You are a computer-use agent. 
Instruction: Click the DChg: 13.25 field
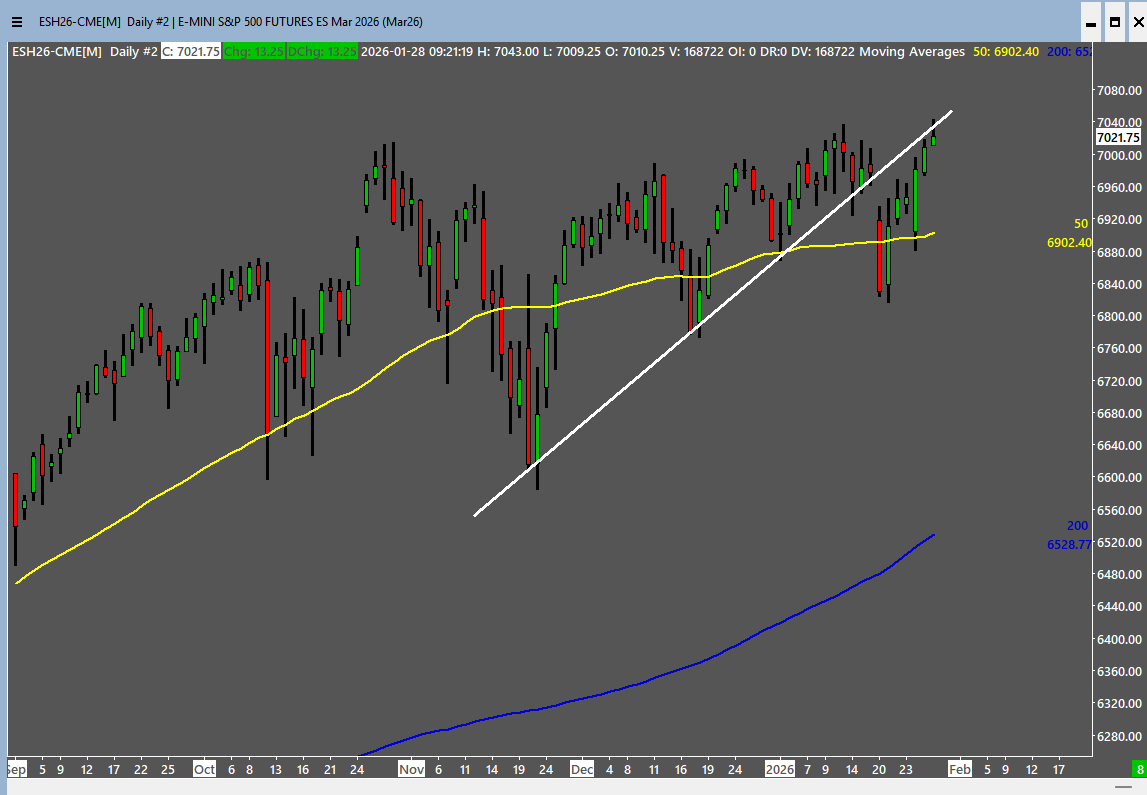pyautogui.click(x=322, y=52)
